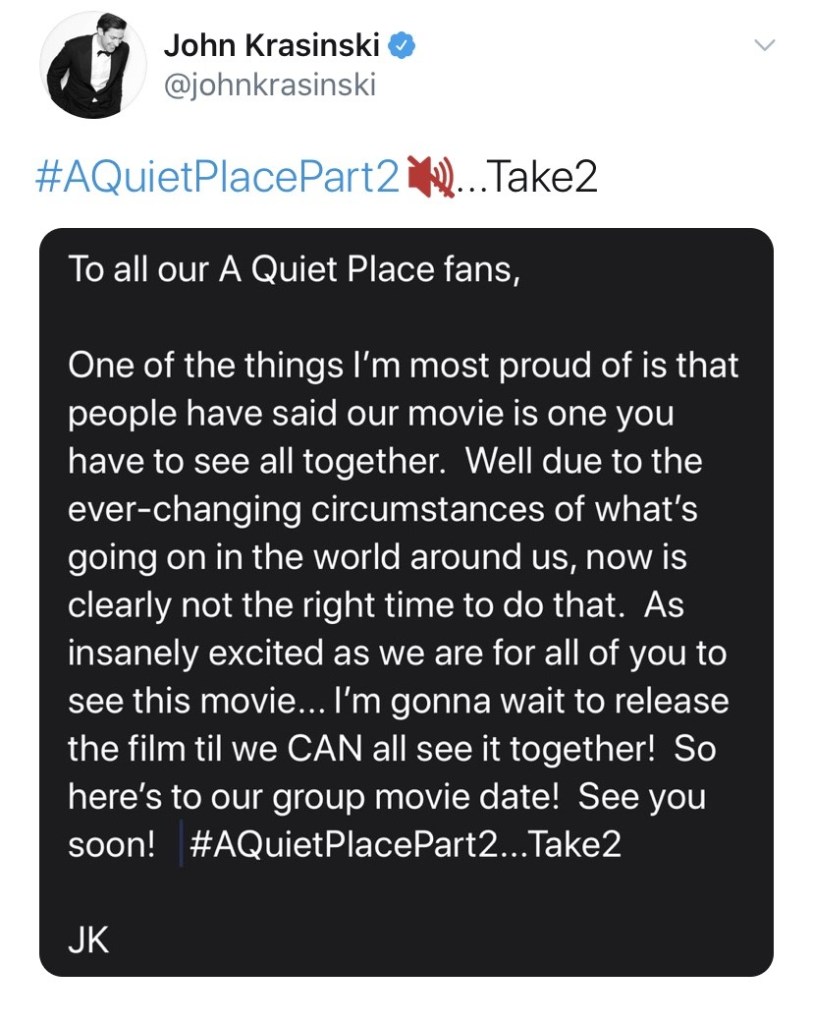Open the John Krasinski display name
This screenshot has width=813, height=1024.
[x=273, y=45]
